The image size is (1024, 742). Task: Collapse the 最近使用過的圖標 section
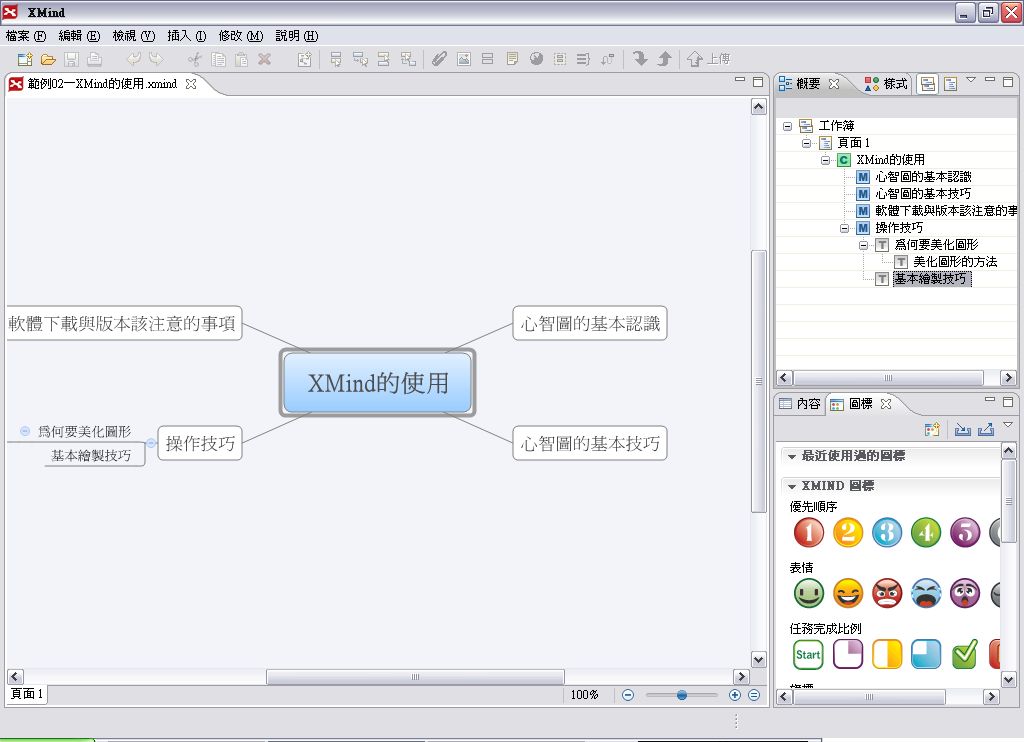(792, 457)
